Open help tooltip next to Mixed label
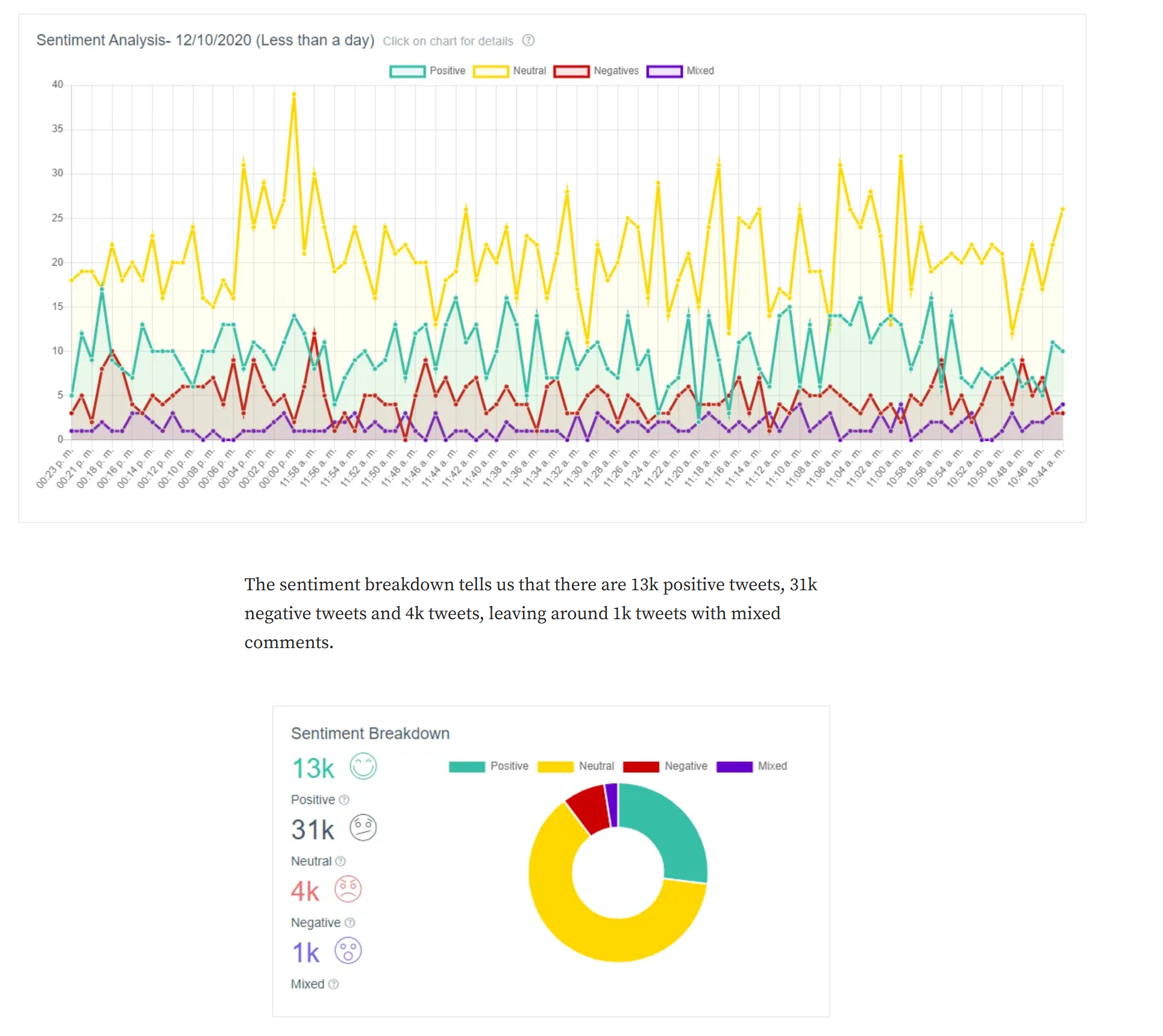1163x1036 pixels. pos(334,984)
